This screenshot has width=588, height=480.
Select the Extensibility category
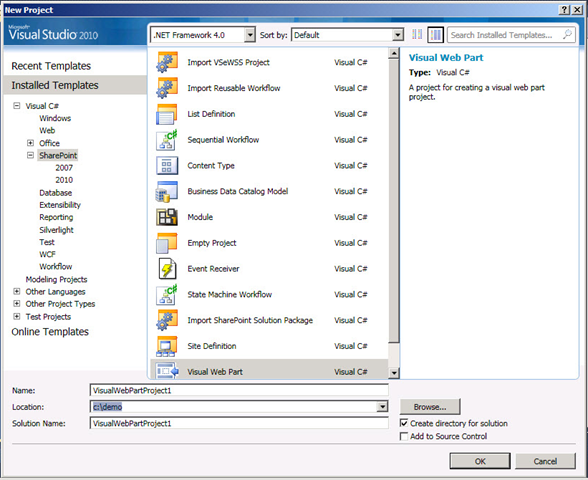coord(60,205)
